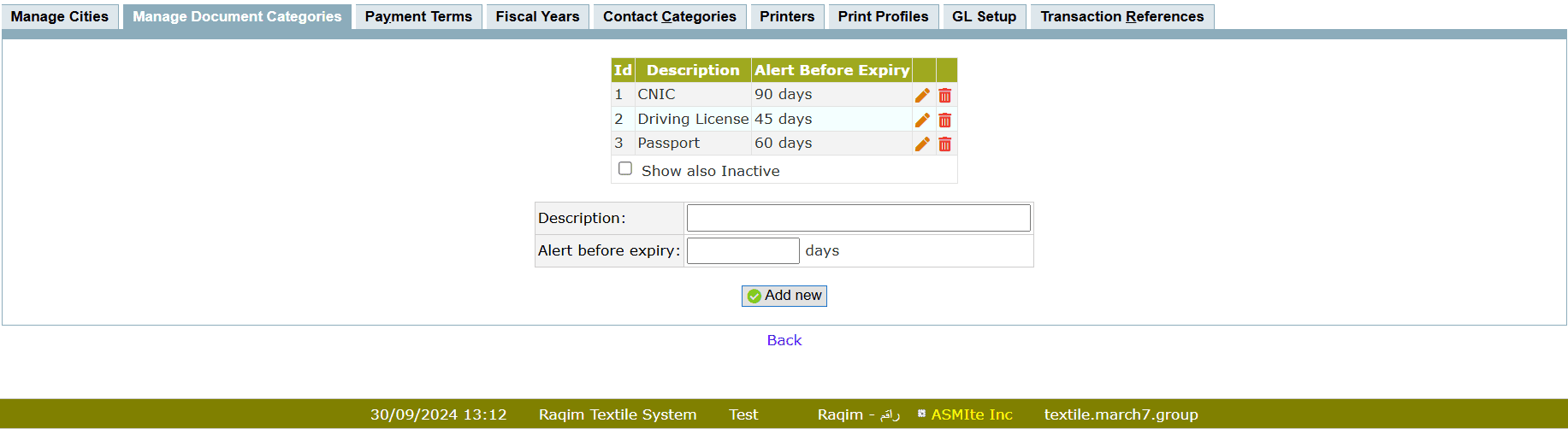Open Transaction References tab

[x=1121, y=16]
